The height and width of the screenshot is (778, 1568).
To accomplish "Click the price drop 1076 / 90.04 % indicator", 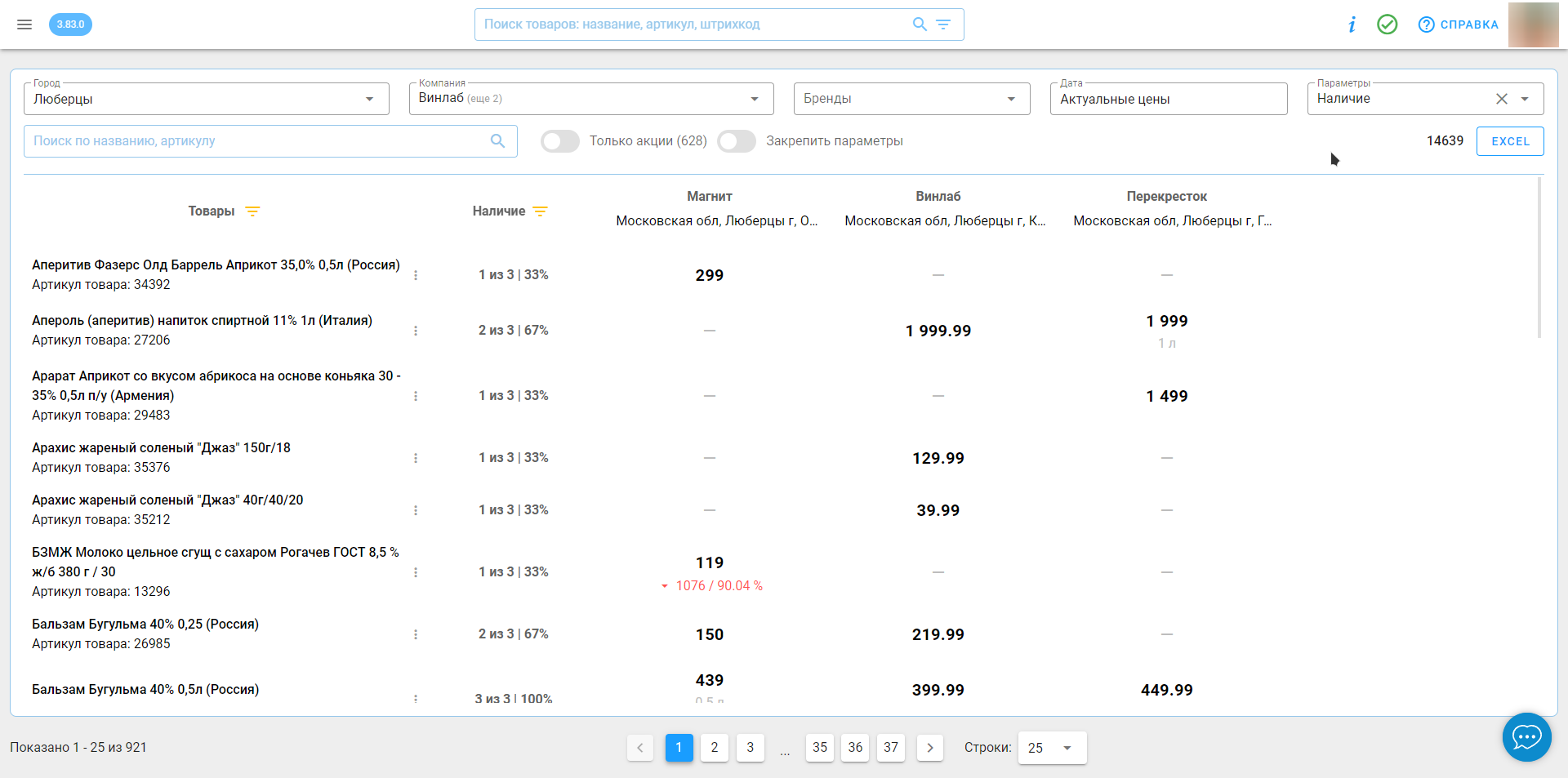I will tap(711, 586).
